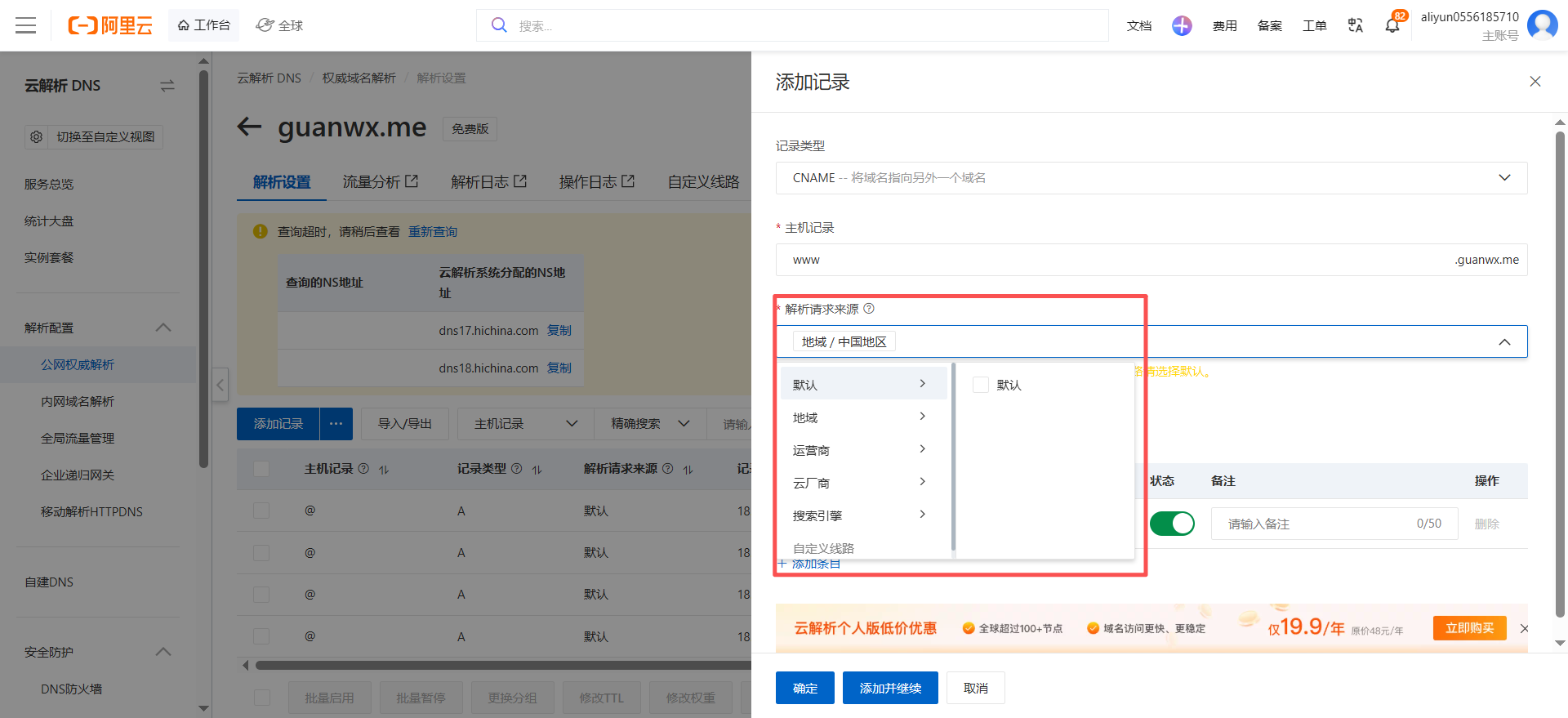Viewport: 1568px width, 718px height.
Task: Open the 记录类型 CNAME dropdown
Action: [1151, 178]
